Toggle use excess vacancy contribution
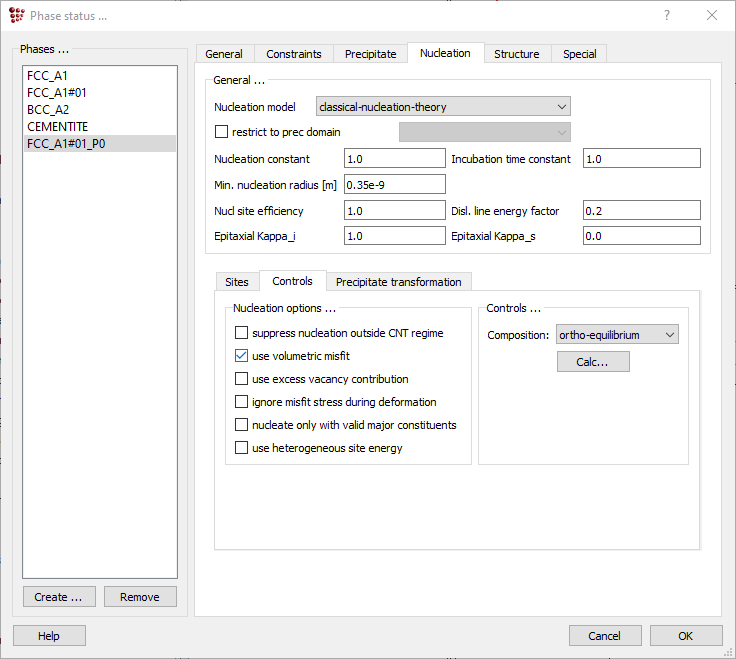Image resolution: width=736 pixels, height=659 pixels. pos(241,379)
